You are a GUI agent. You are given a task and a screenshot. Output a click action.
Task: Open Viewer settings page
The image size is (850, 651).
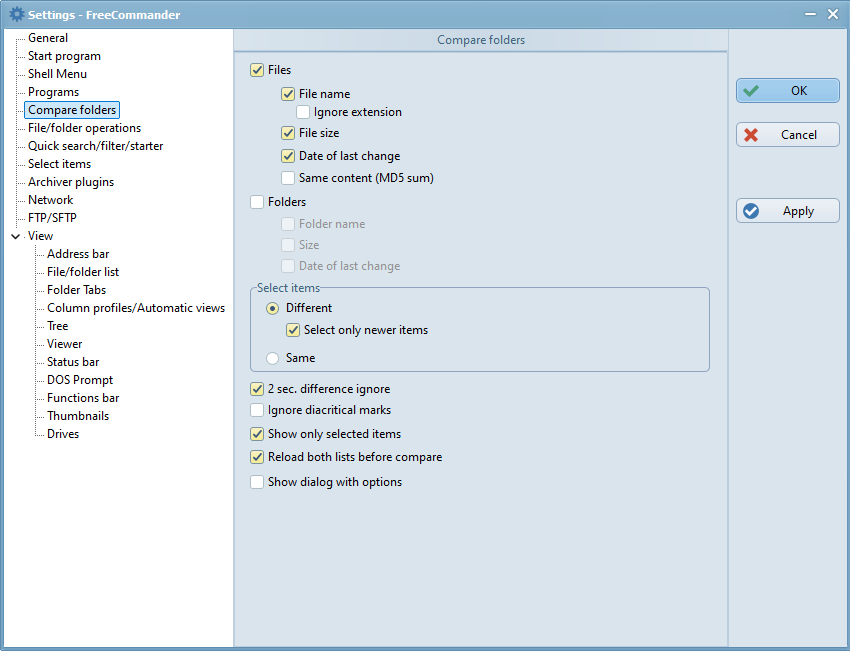coord(65,344)
